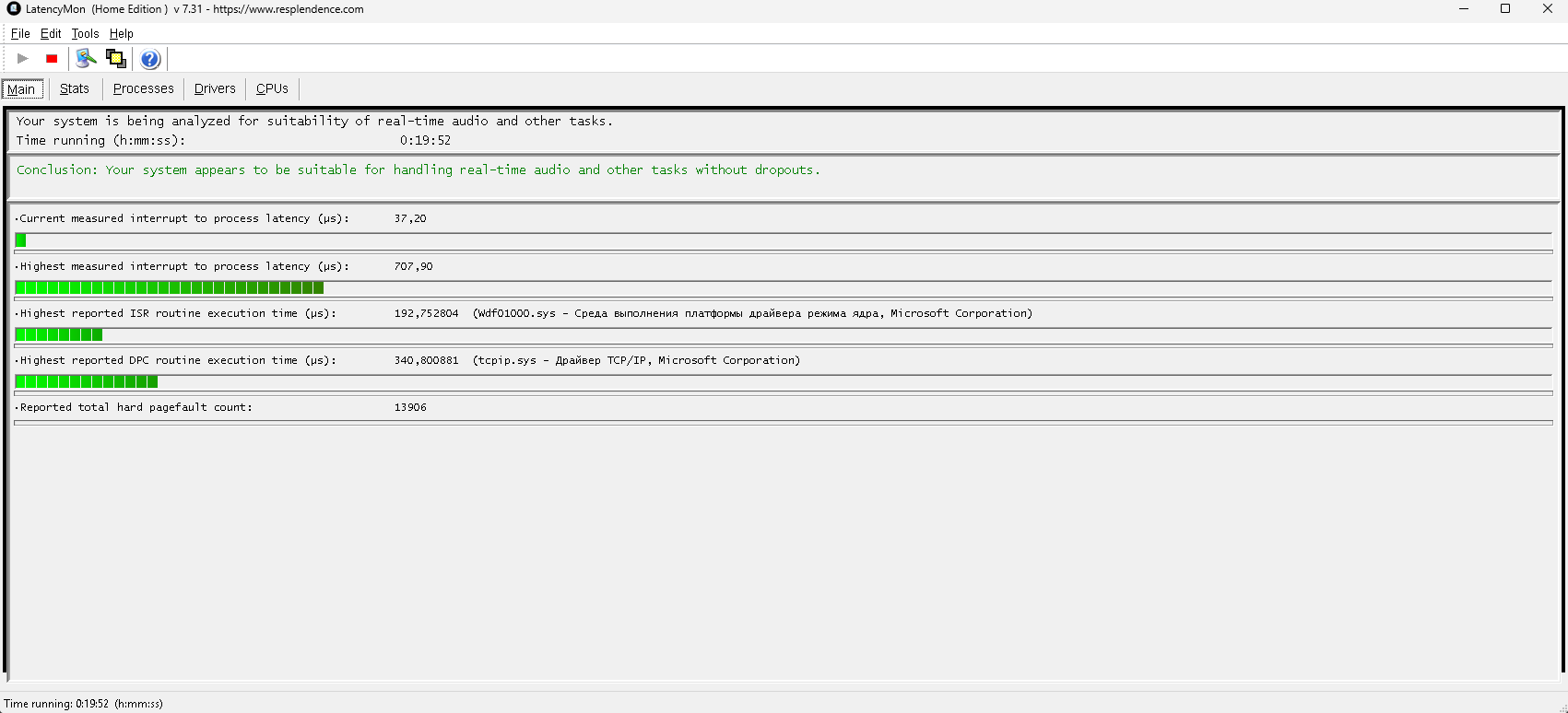Click the current latency value 37,20

[x=410, y=219]
